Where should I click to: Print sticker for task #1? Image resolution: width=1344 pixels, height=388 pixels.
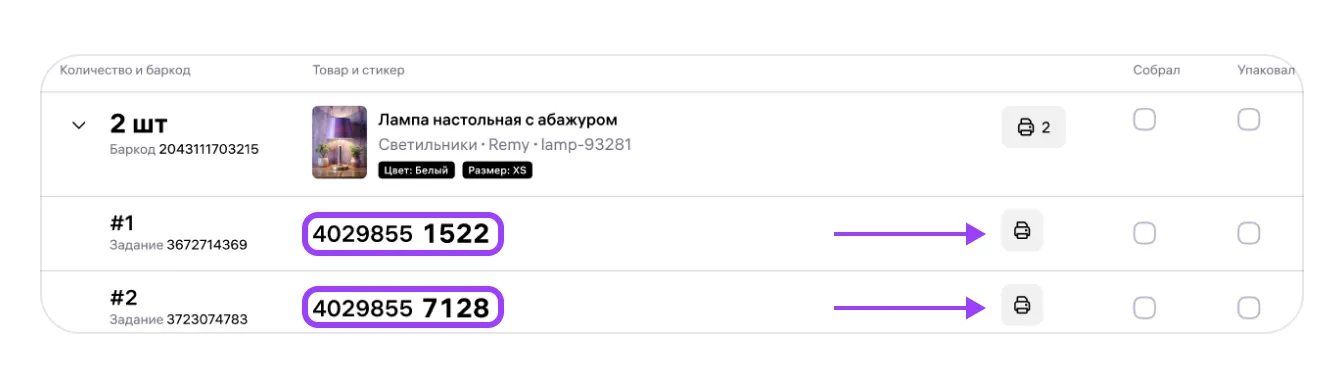tap(1022, 231)
